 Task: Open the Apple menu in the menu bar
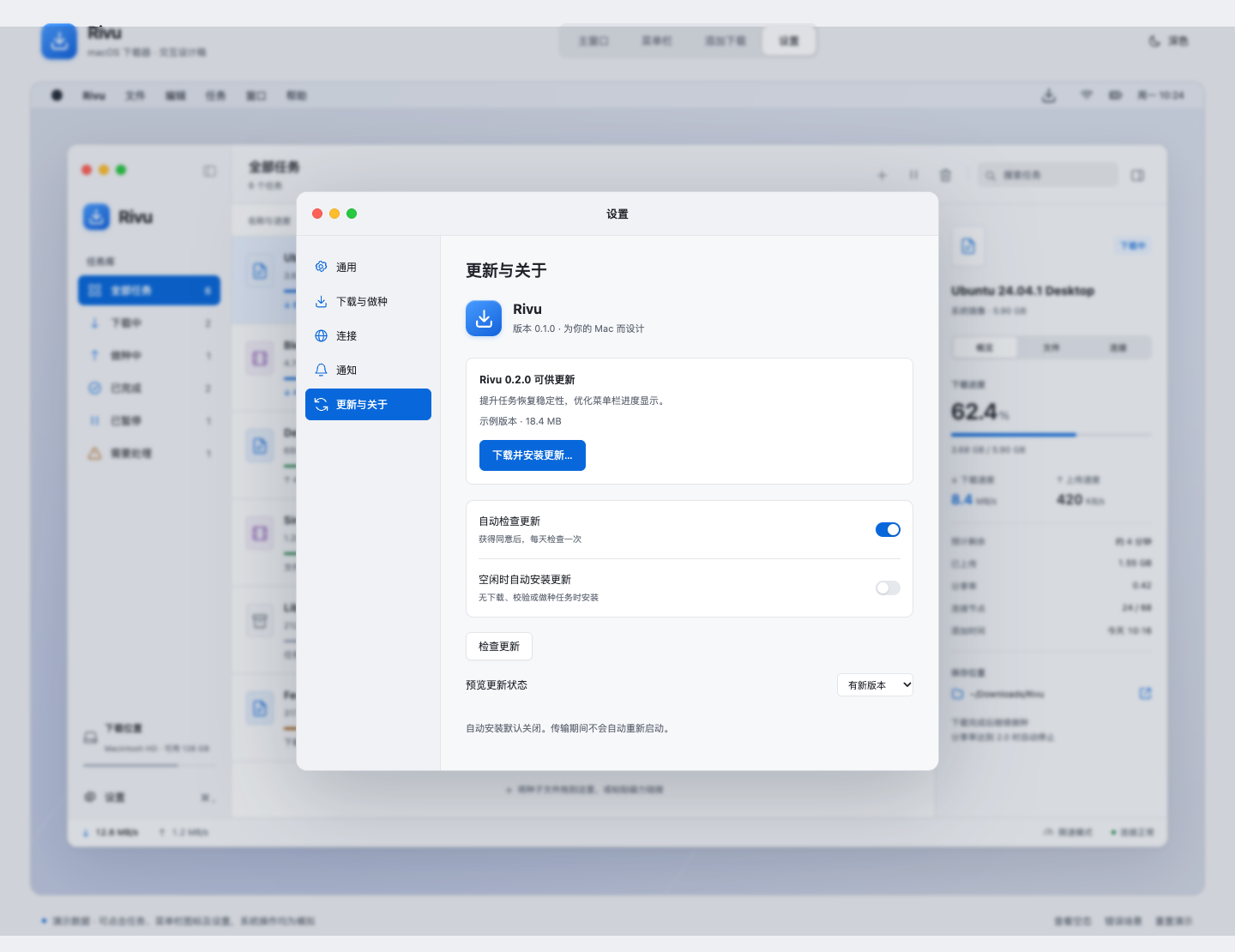57,95
